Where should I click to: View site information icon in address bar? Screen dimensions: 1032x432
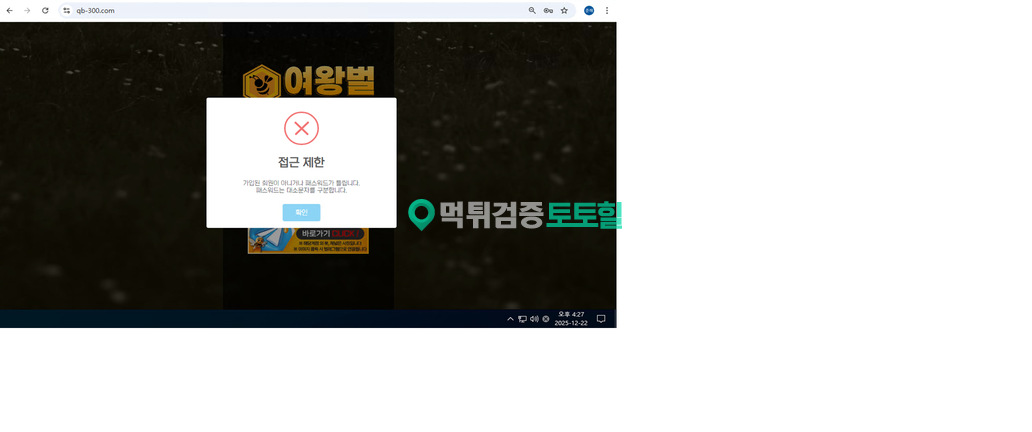67,11
